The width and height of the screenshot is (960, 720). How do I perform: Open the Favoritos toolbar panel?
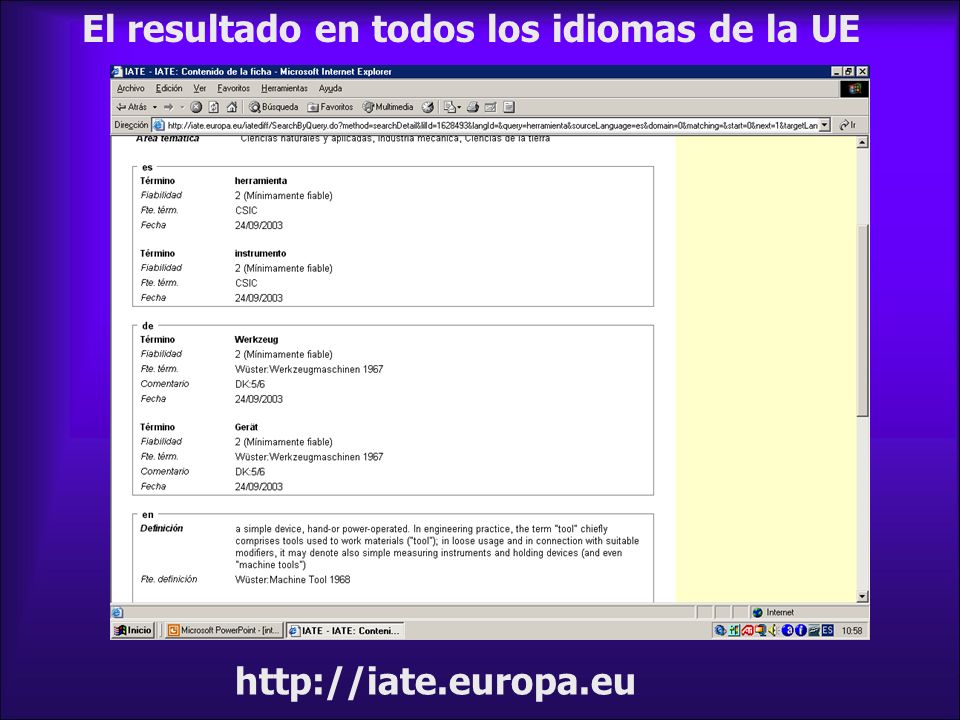pyautogui.click(x=330, y=107)
